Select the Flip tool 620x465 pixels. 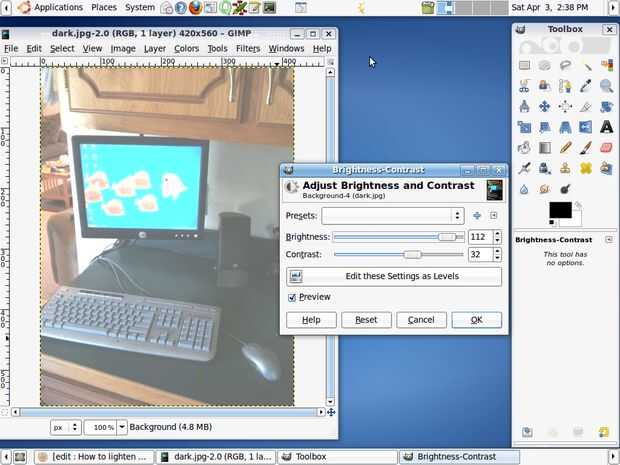[586, 127]
